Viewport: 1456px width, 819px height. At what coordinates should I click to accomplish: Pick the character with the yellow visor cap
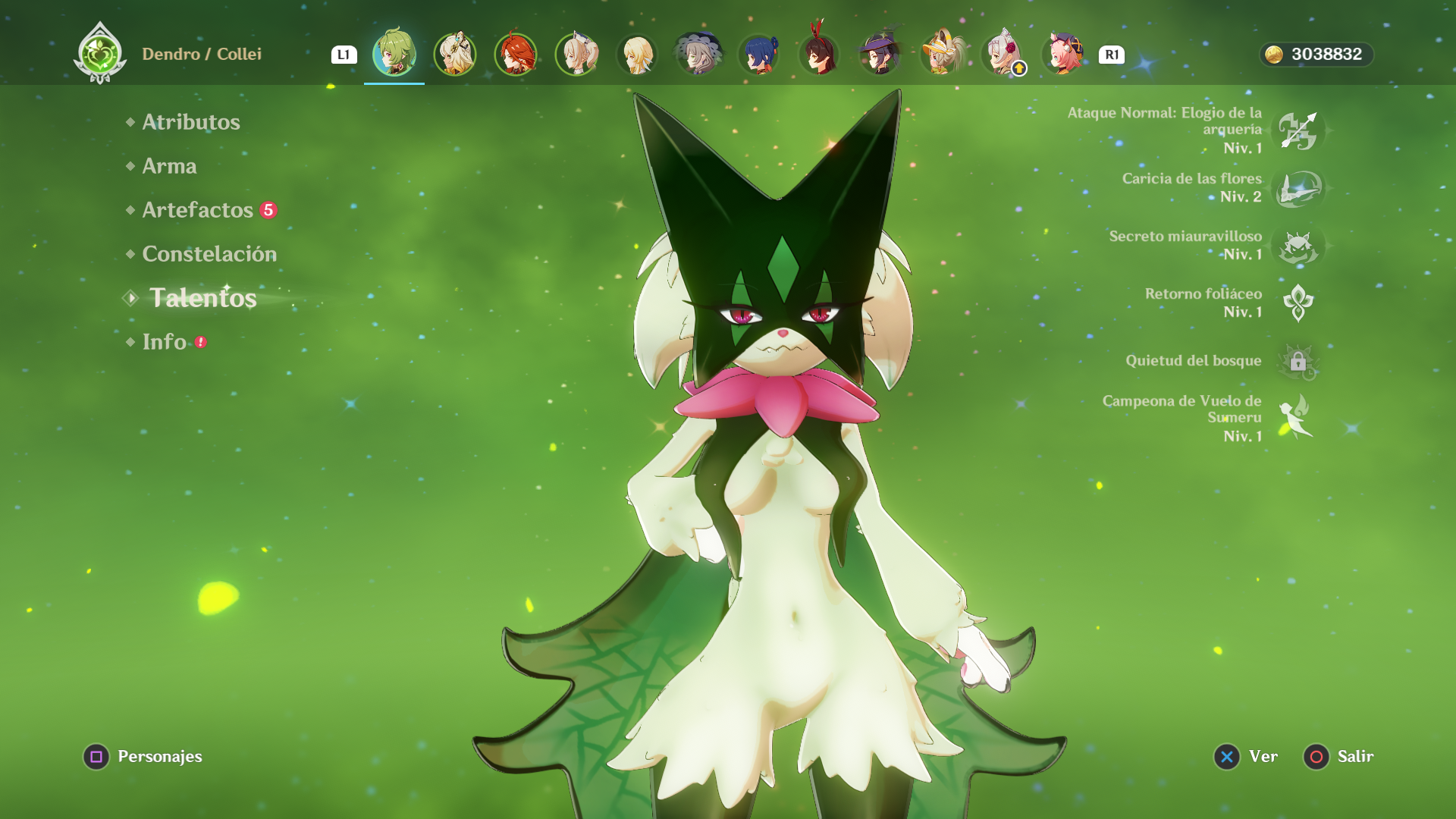click(x=941, y=53)
